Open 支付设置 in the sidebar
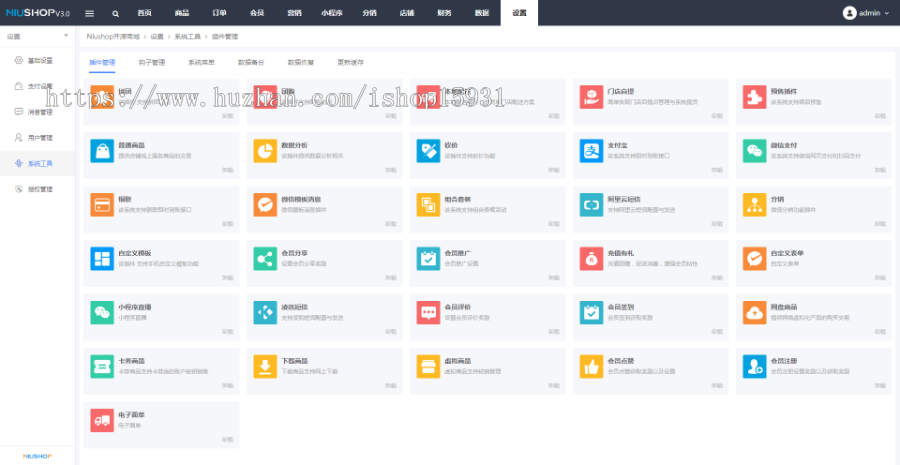The height and width of the screenshot is (465, 900). click(x=39, y=86)
